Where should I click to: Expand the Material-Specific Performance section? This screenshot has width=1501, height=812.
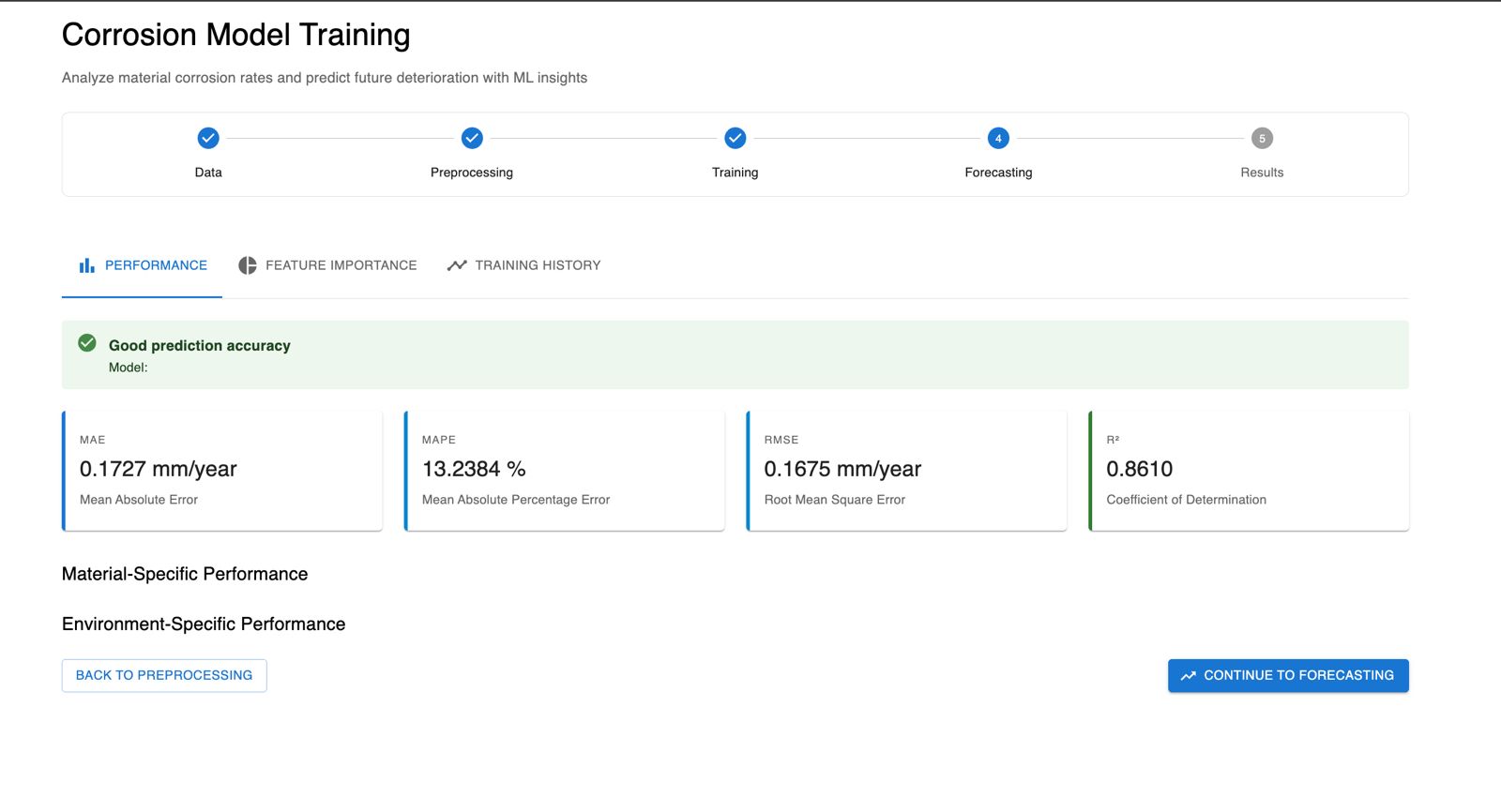coord(185,574)
